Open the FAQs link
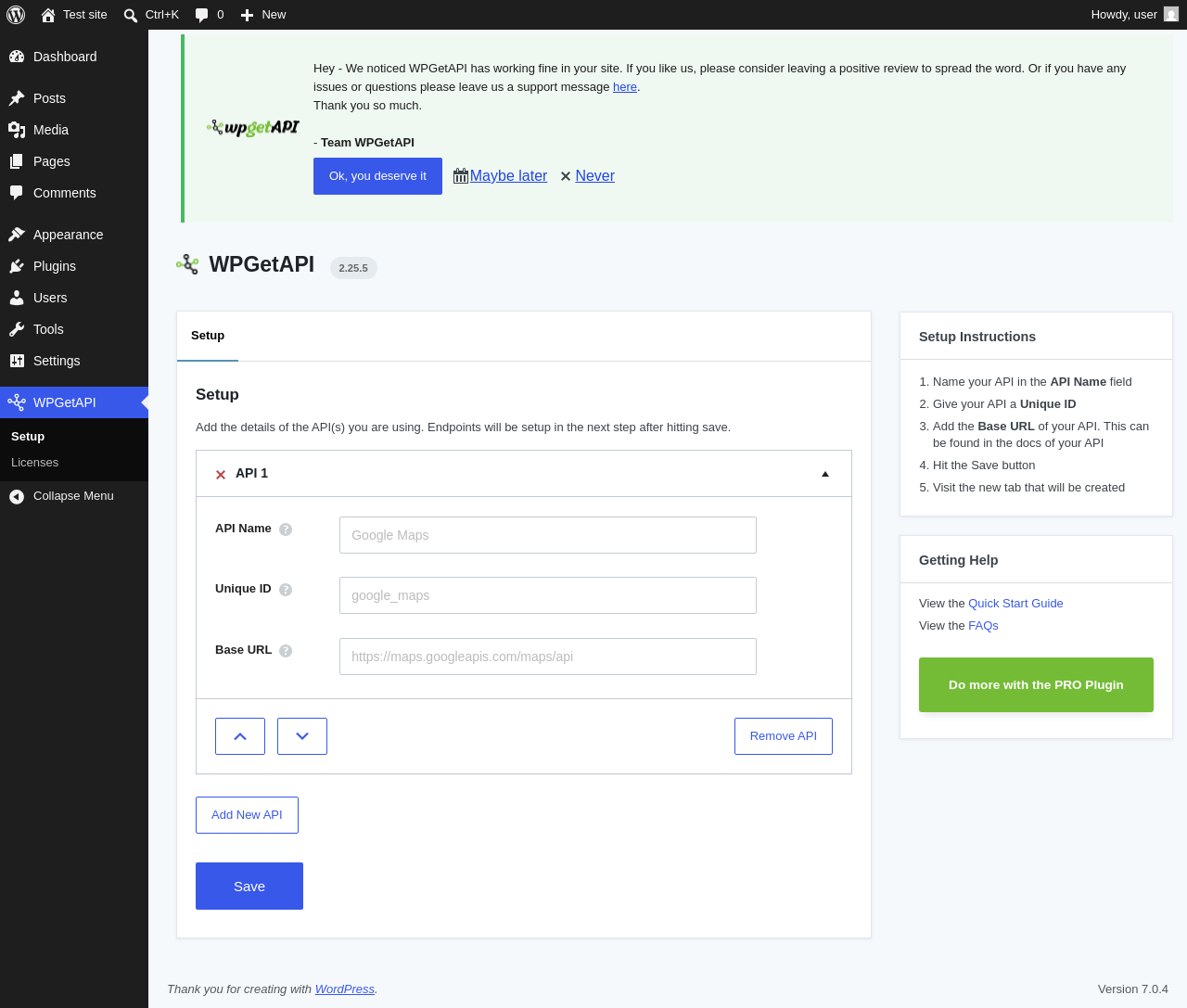Screen dimensions: 1187x1008 [983, 626]
